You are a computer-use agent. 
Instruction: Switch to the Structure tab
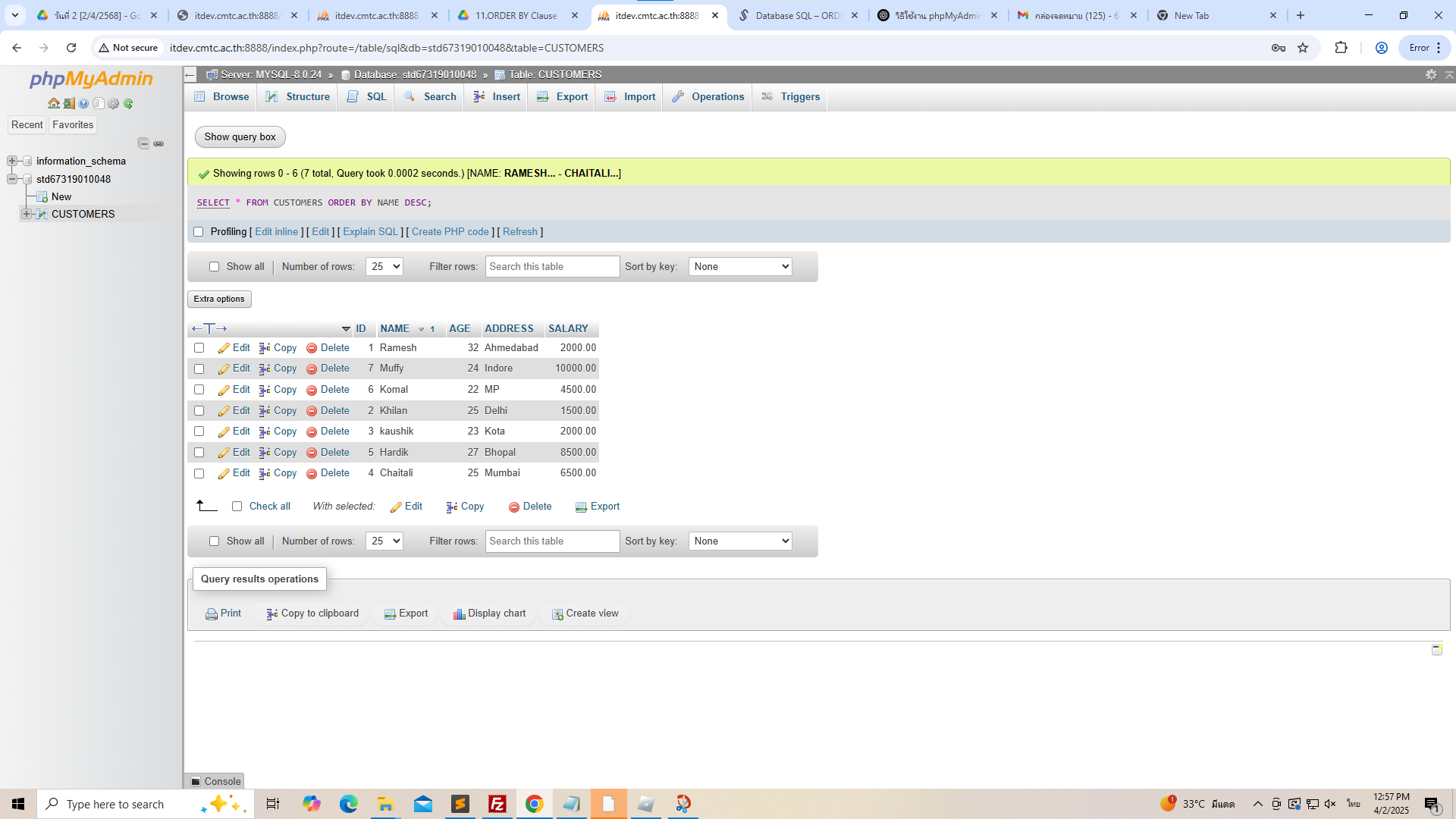click(x=298, y=97)
